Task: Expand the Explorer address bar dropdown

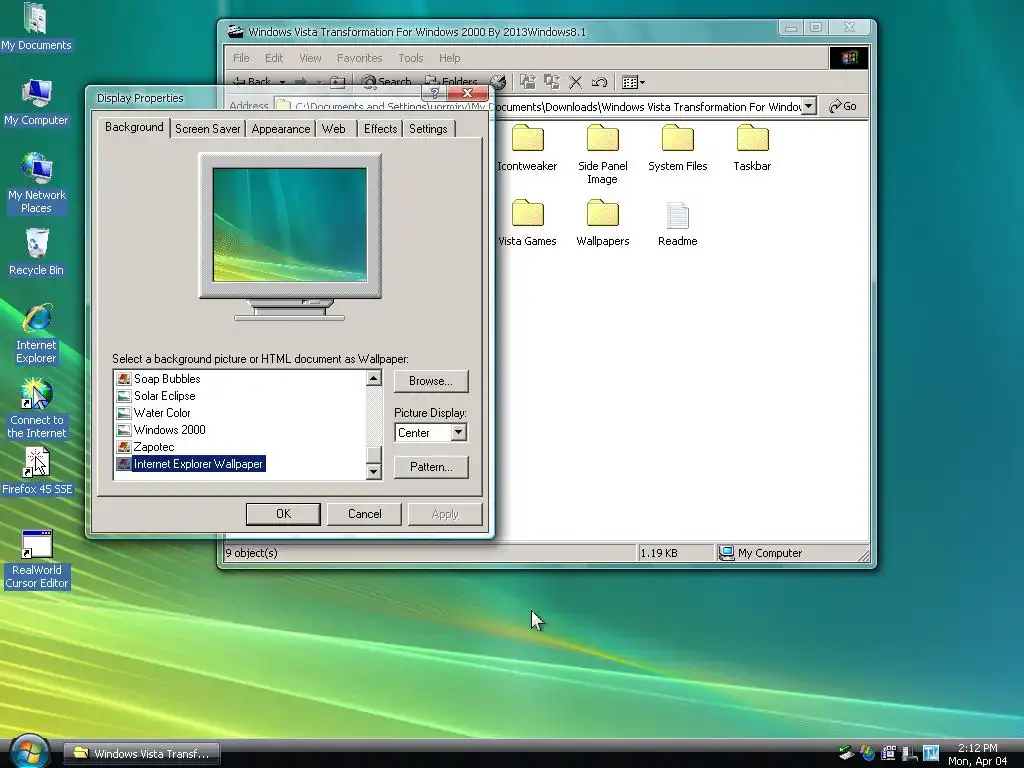Action: [x=808, y=106]
